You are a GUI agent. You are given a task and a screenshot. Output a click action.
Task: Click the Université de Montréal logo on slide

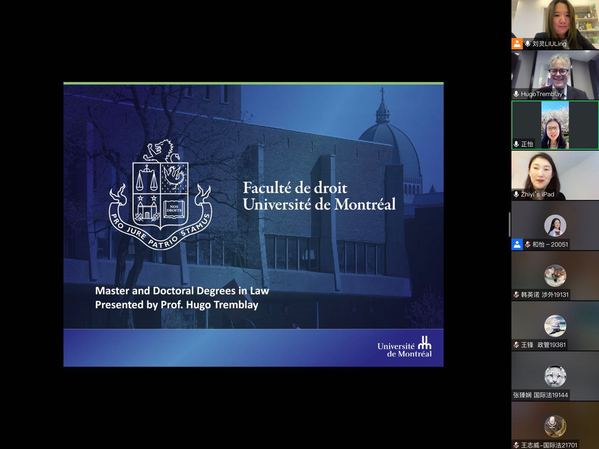(x=405, y=347)
